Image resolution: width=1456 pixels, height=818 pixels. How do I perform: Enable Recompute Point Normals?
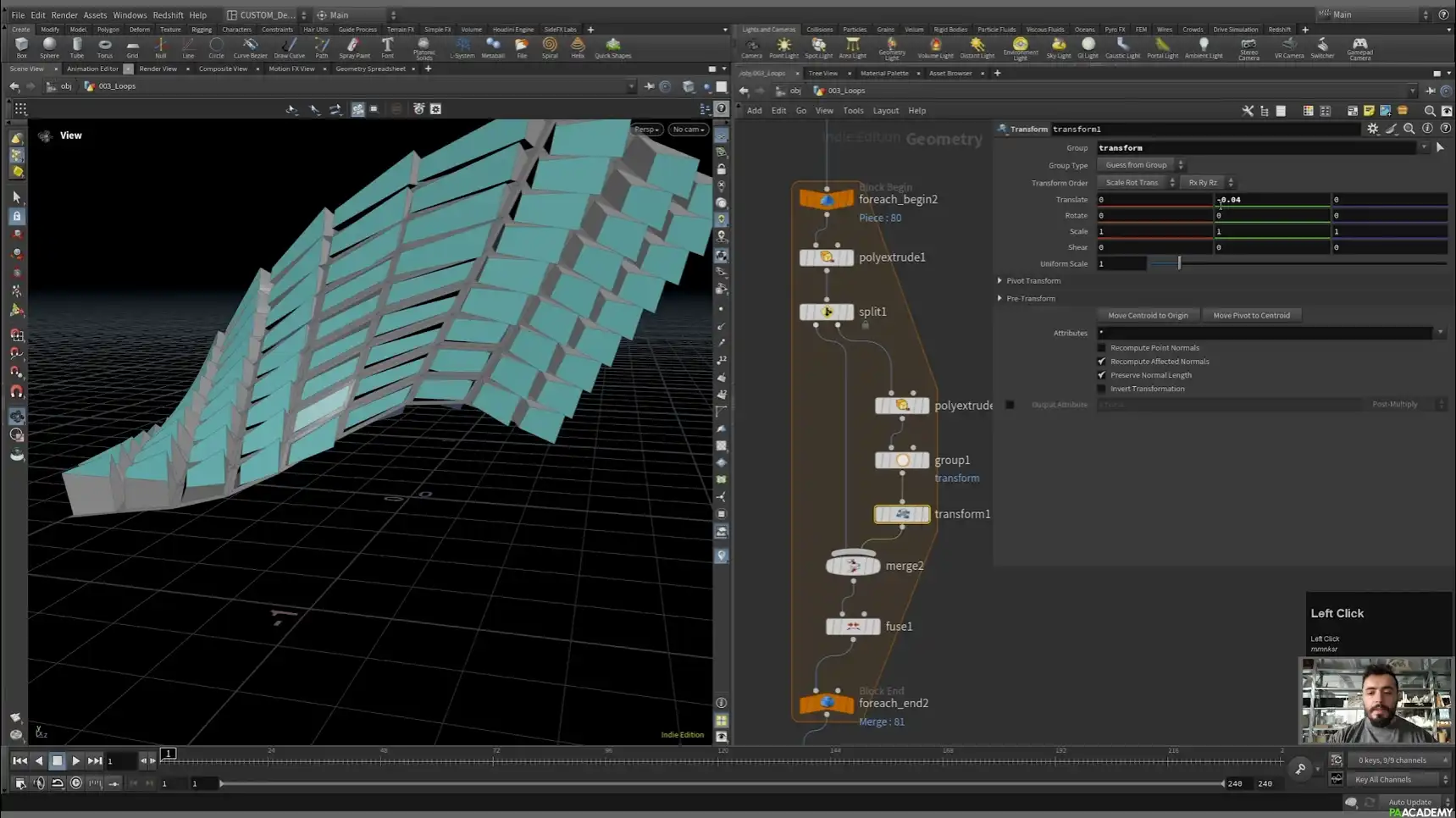[x=1100, y=347]
